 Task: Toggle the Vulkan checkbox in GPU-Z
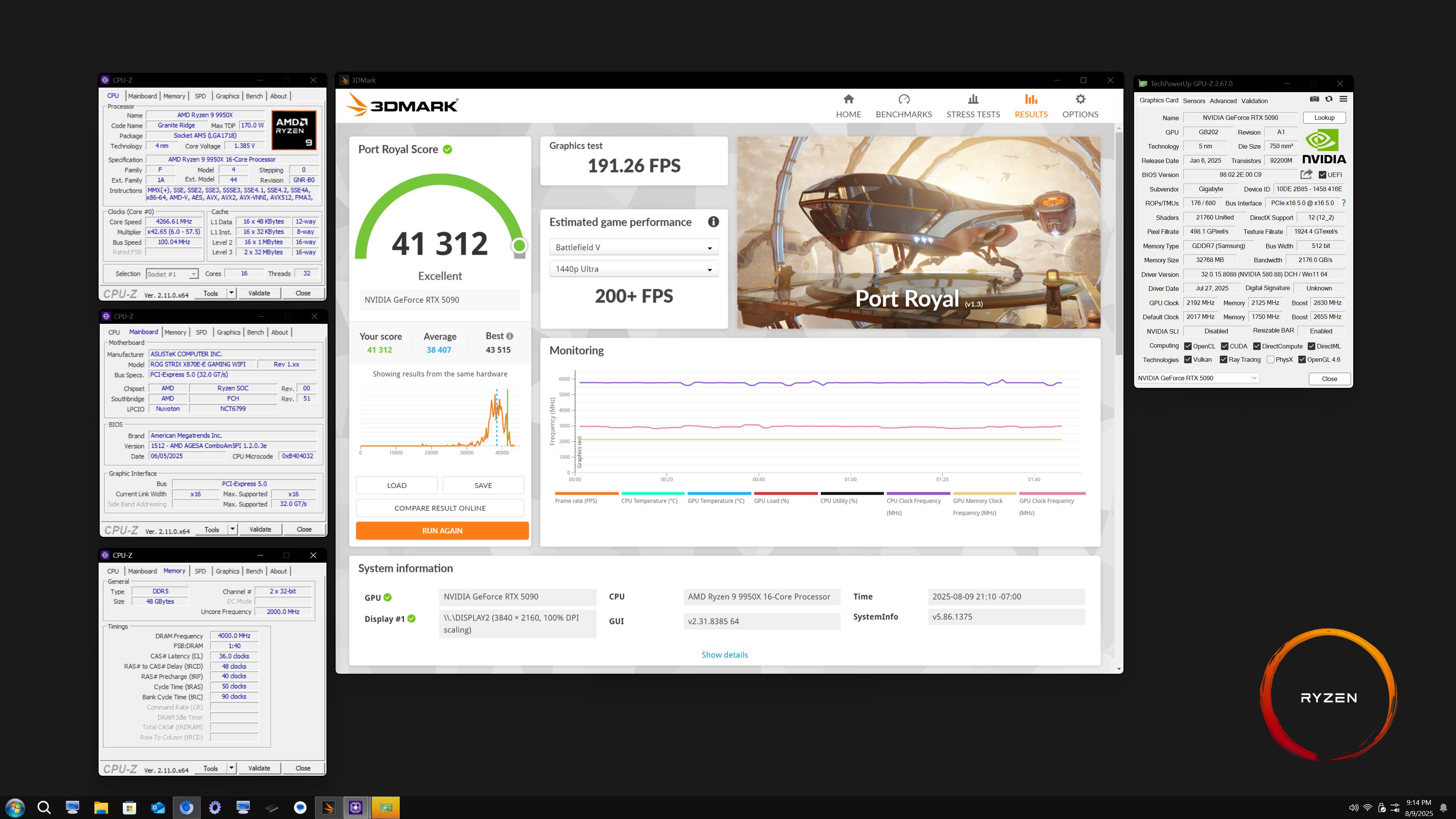(1188, 359)
